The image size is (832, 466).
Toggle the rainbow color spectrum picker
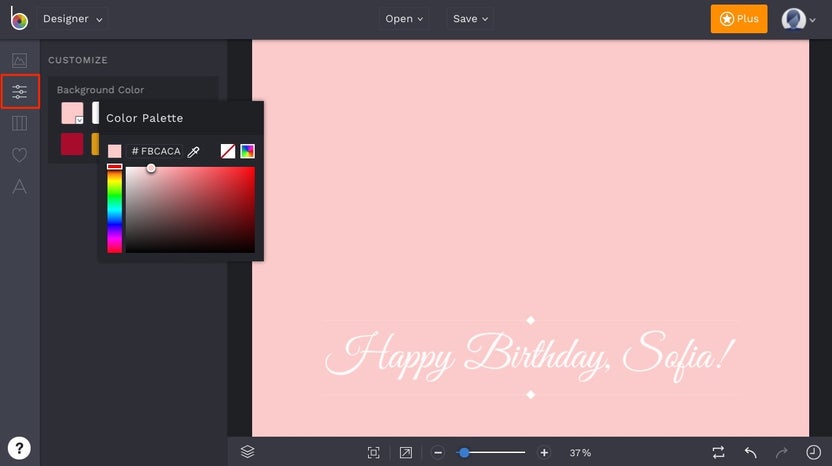point(247,151)
